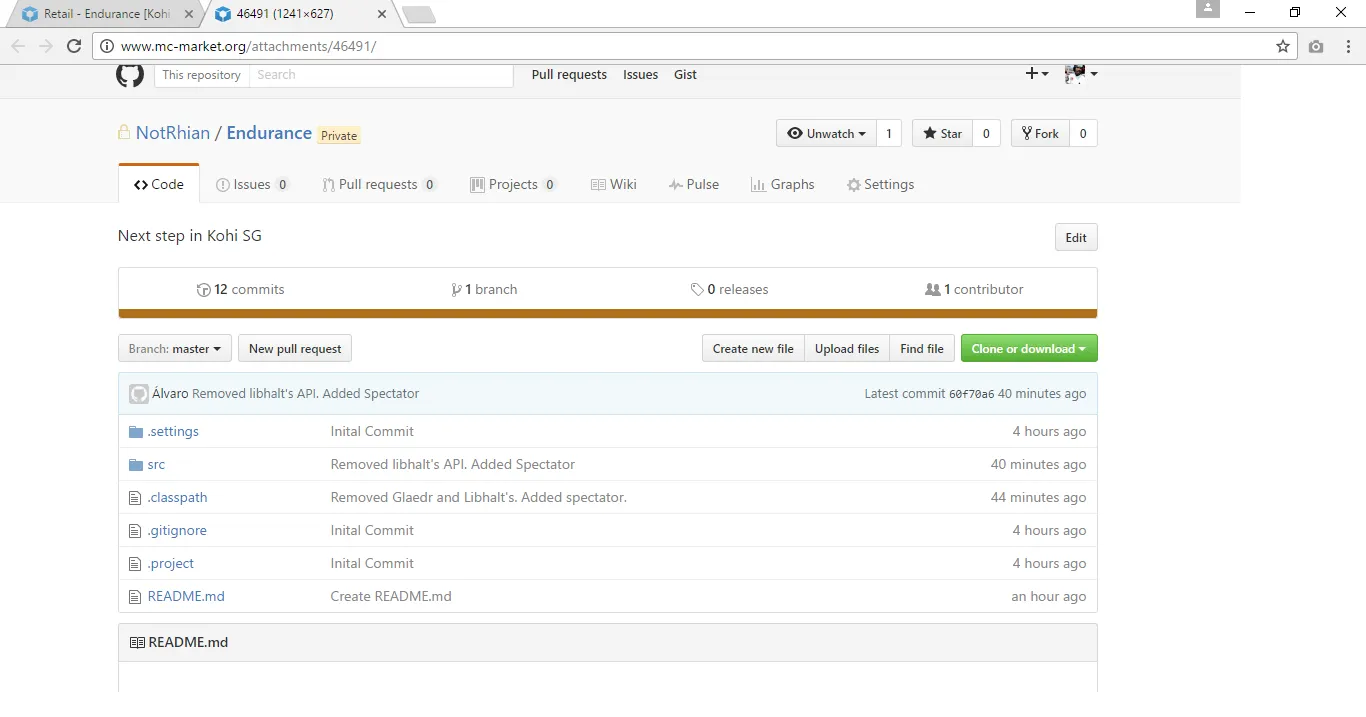This screenshot has height=717, width=1366.
Task: Click the .gitignore file icon
Action: 136,531
